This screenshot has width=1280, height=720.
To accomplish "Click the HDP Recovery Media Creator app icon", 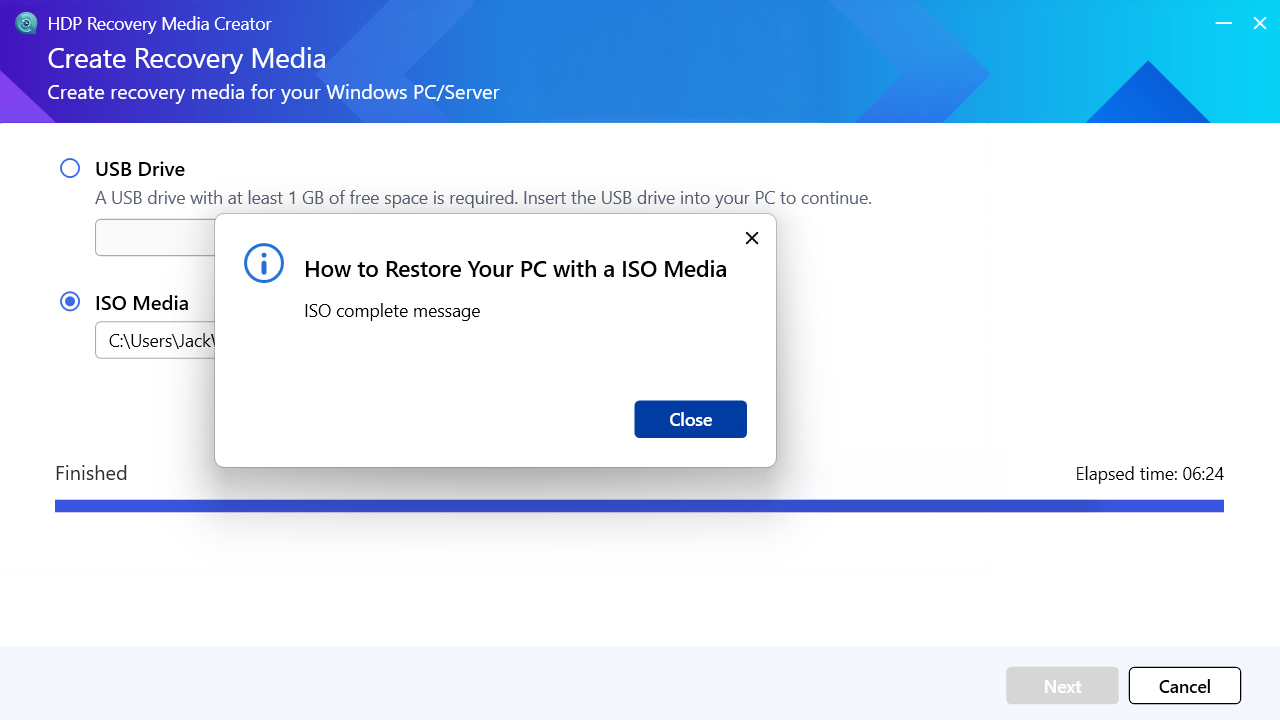I will 26,22.
